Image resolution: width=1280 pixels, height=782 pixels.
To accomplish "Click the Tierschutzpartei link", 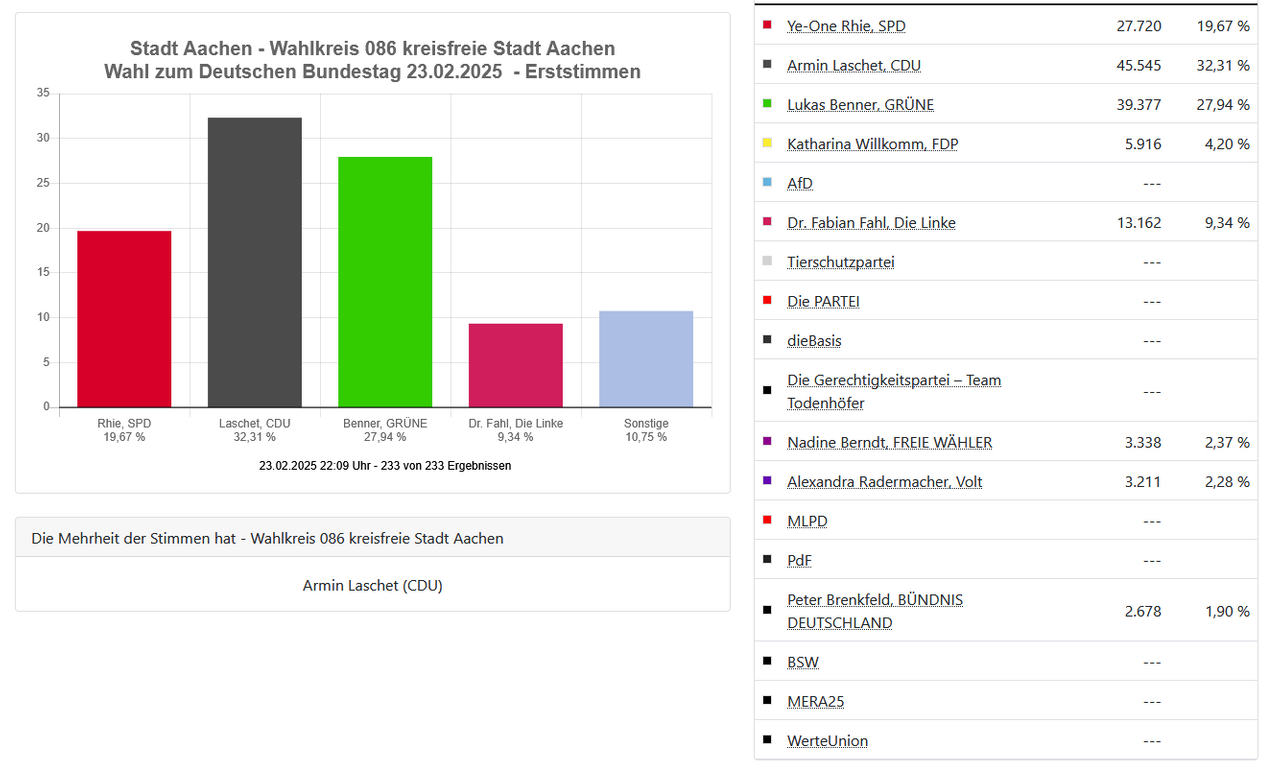I will pyautogui.click(x=840, y=262).
